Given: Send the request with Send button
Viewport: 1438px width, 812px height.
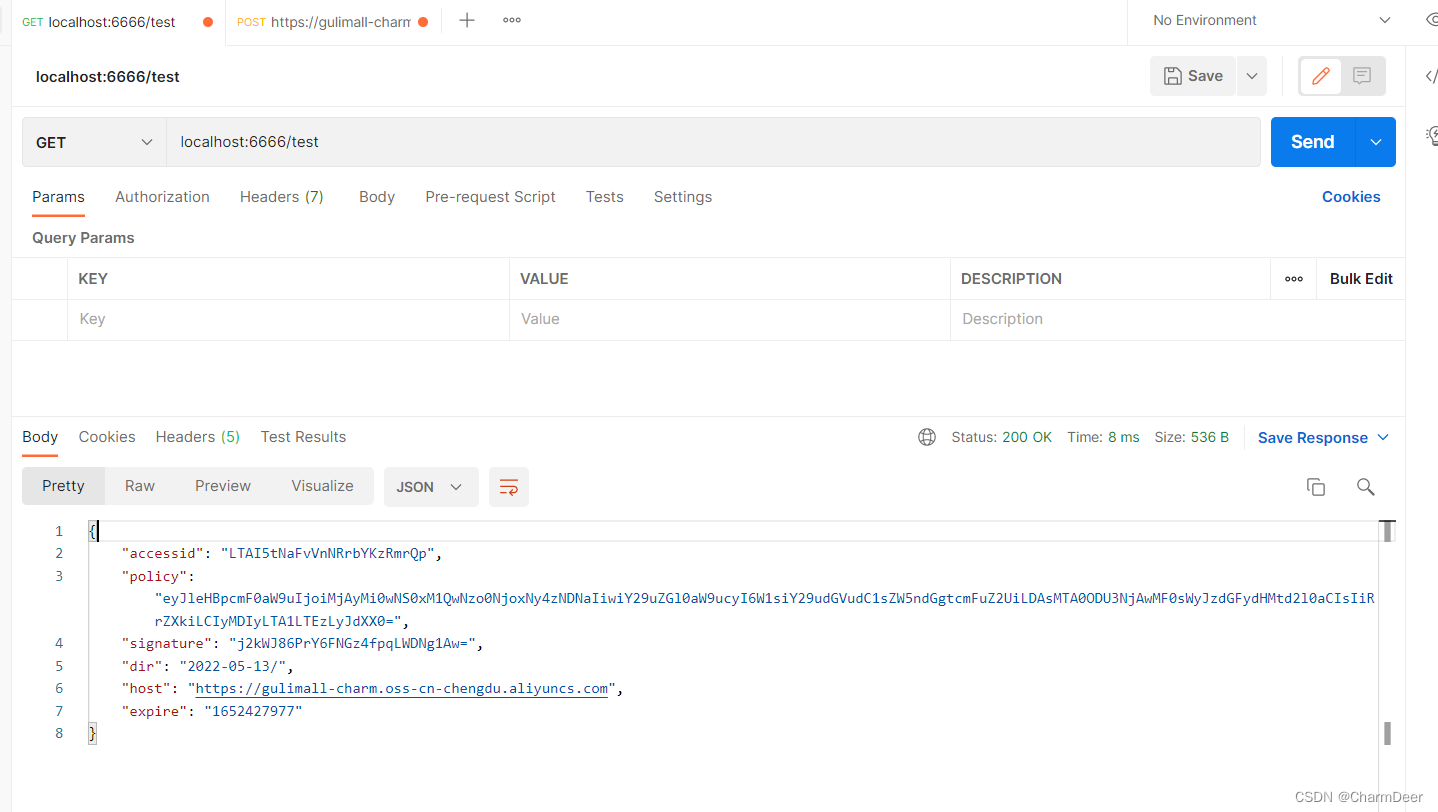Looking at the screenshot, I should 1312,142.
